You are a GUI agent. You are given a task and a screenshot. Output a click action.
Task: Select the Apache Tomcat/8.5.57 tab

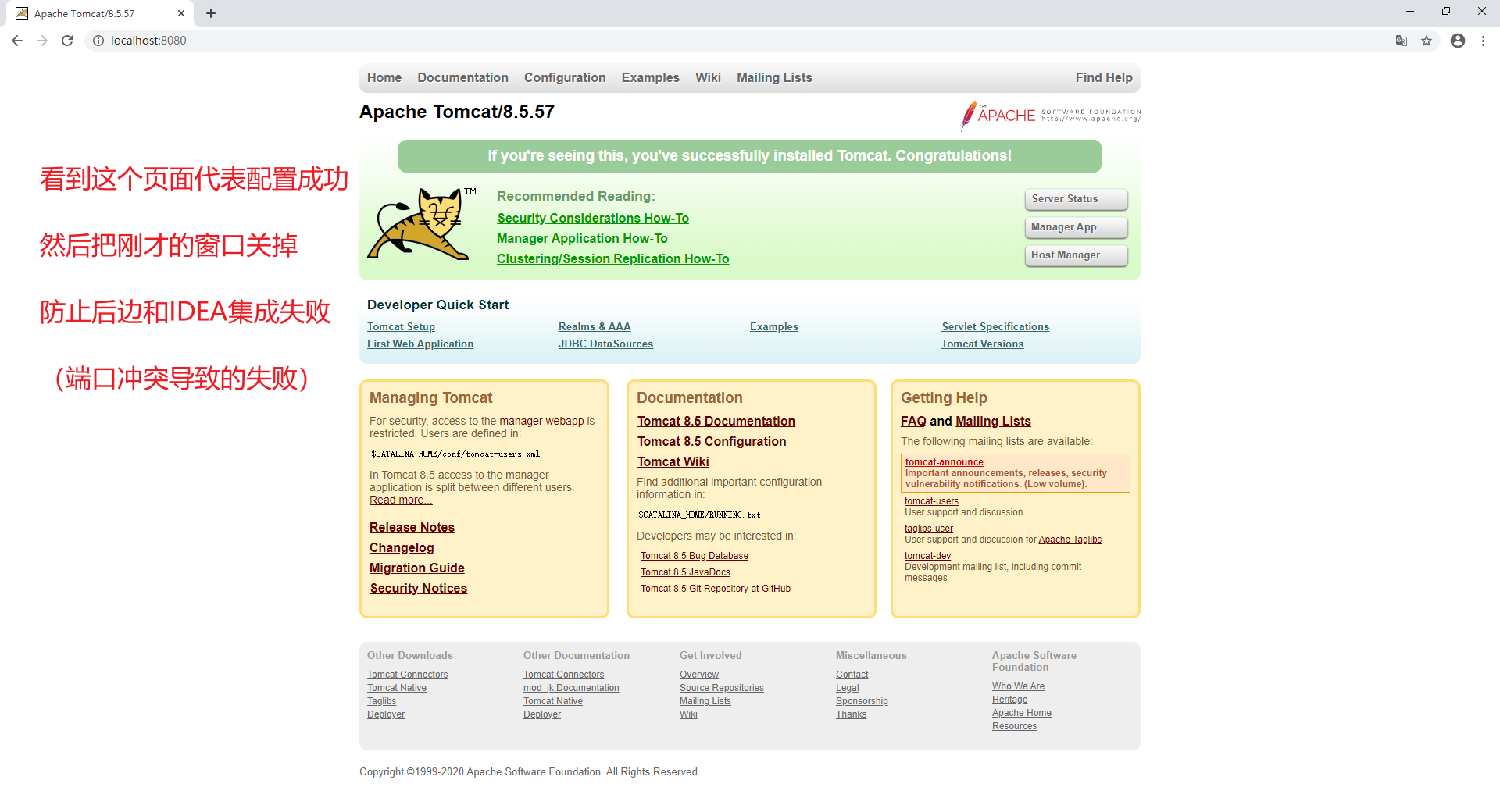point(100,13)
